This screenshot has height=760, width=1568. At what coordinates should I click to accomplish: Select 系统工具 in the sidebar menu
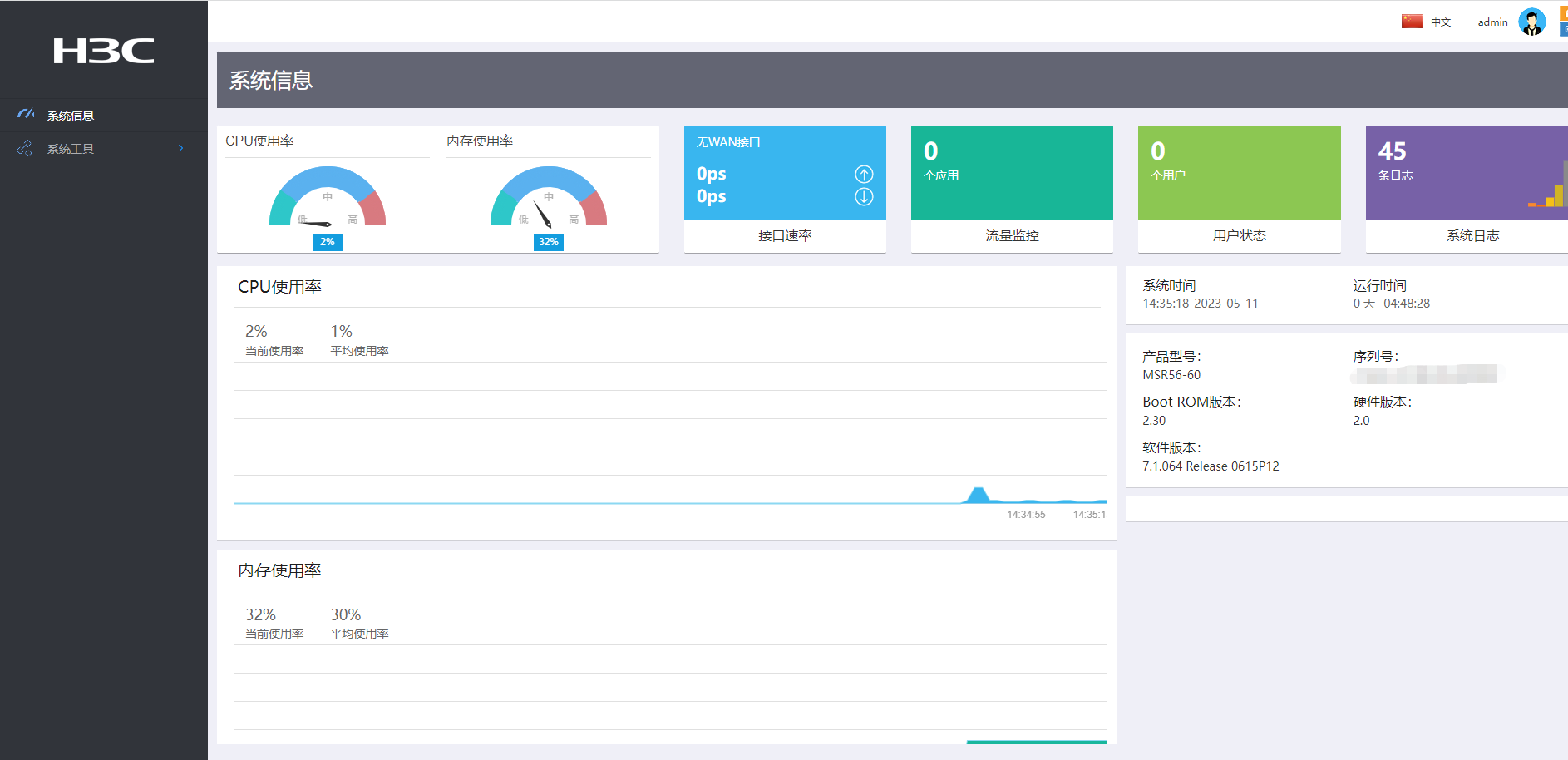click(x=71, y=149)
